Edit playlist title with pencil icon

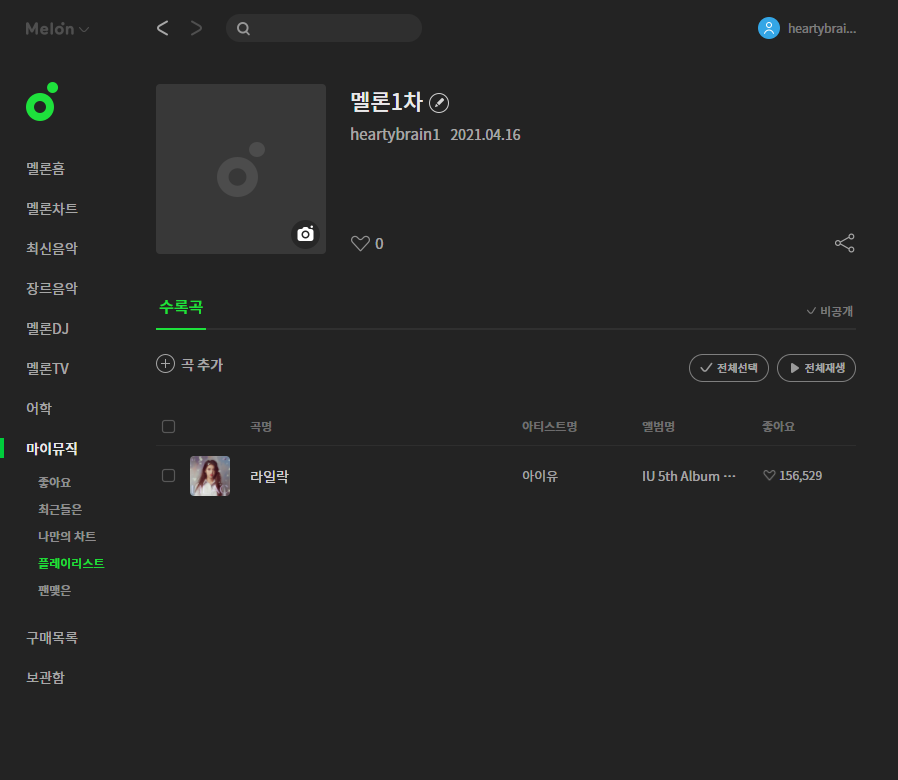(x=439, y=103)
